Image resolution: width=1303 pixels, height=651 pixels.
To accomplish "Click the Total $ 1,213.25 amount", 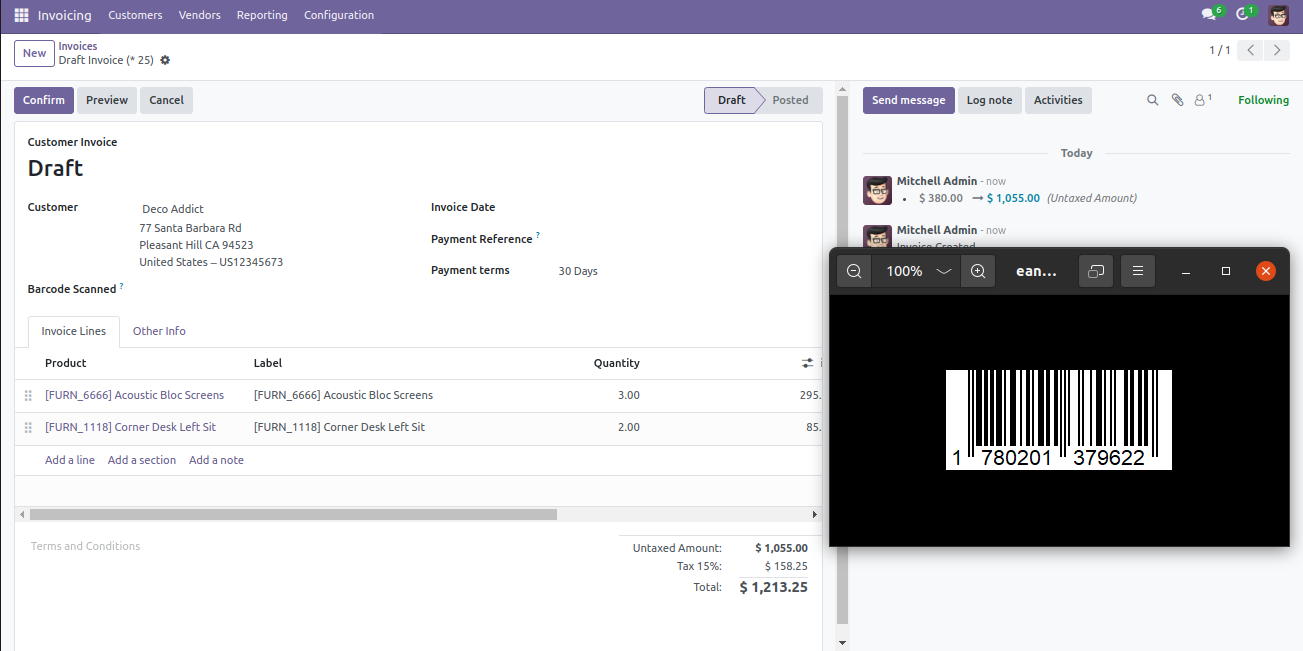I will coord(773,587).
